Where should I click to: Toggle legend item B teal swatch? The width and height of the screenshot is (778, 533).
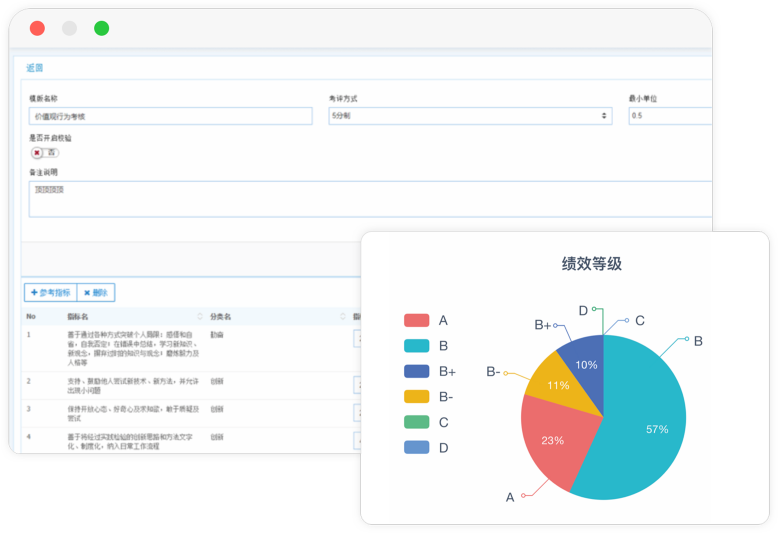point(416,346)
